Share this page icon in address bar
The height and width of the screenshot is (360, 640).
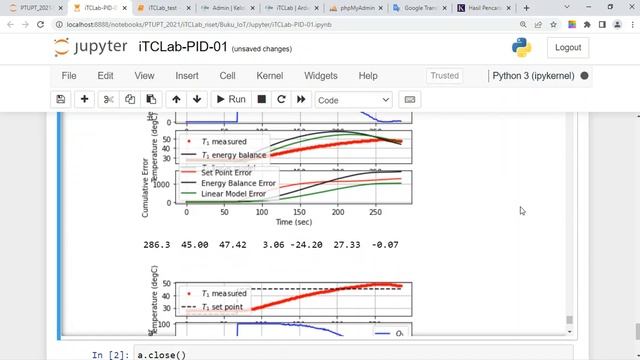point(538,24)
